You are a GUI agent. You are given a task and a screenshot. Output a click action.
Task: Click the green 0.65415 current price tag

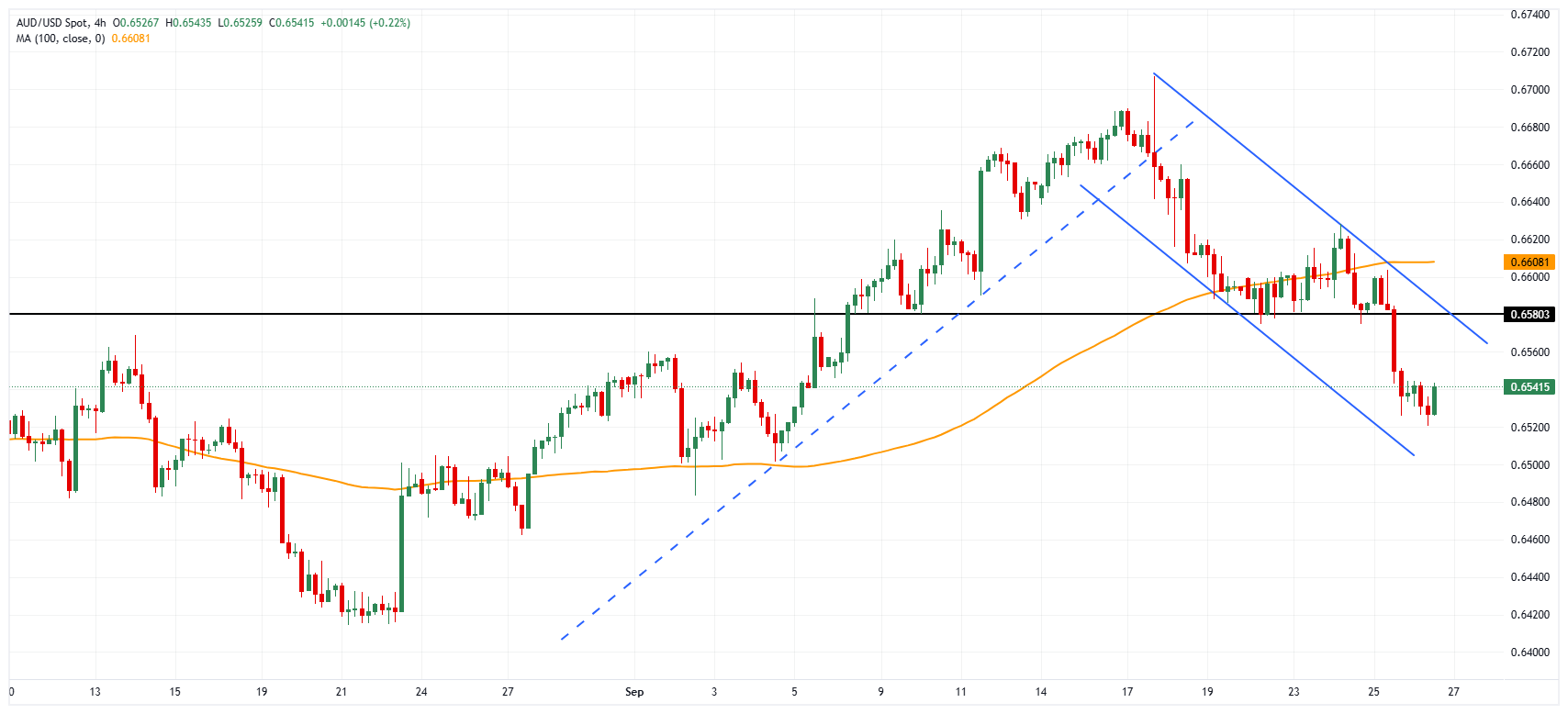coord(1529,387)
